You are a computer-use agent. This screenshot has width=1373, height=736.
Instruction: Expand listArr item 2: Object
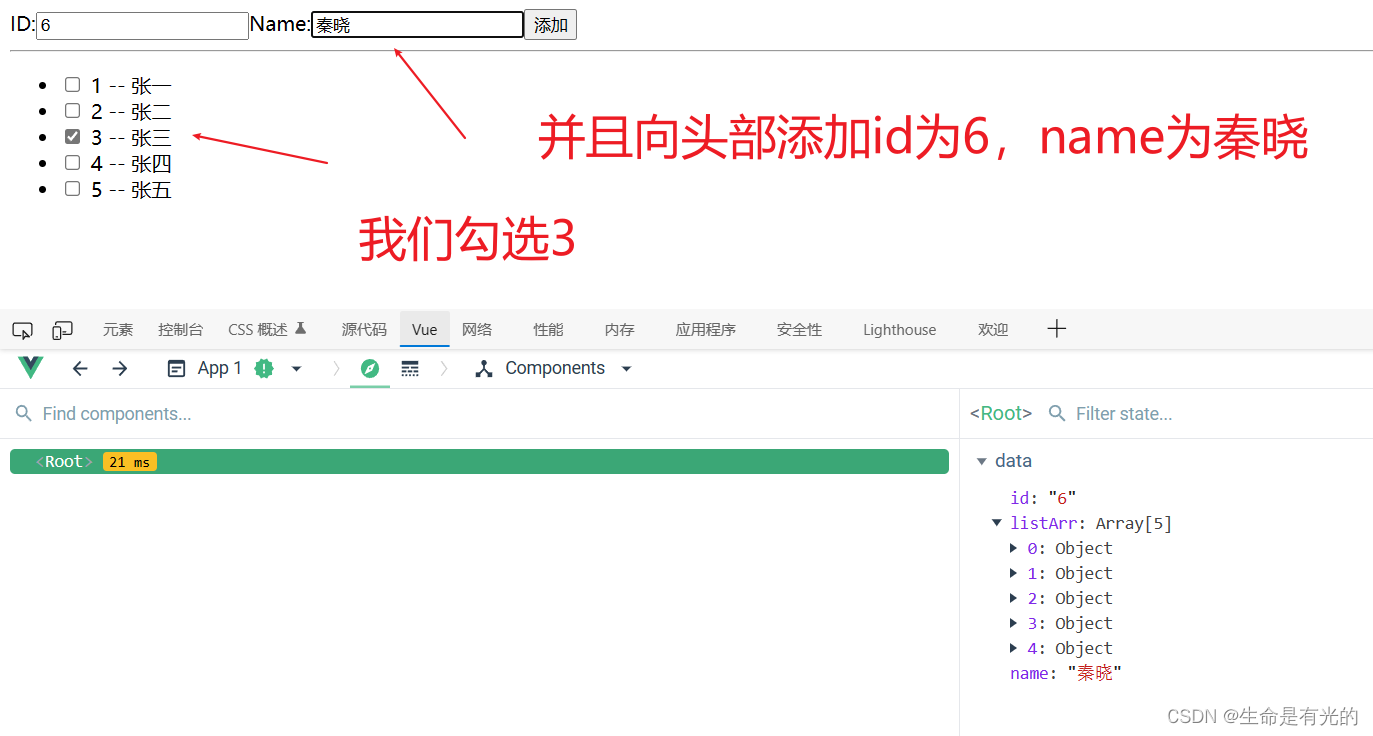[x=1013, y=598]
